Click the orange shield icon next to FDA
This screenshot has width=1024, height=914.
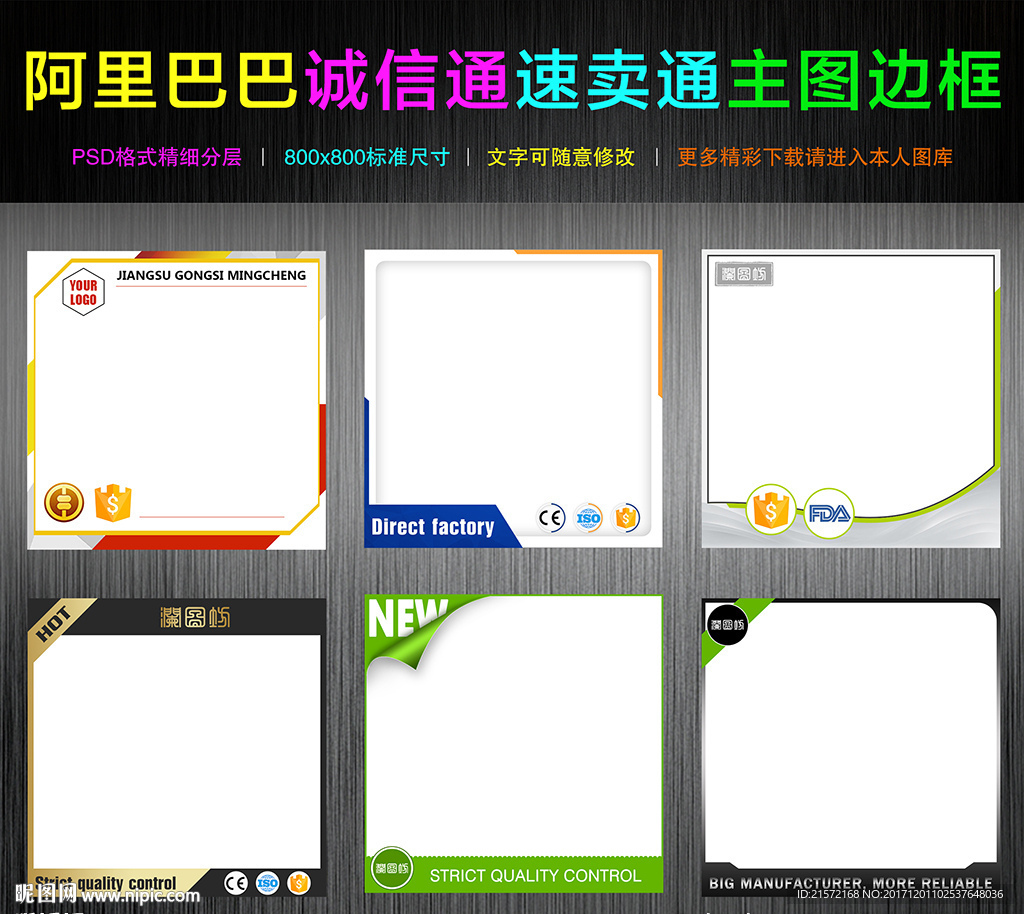[771, 510]
